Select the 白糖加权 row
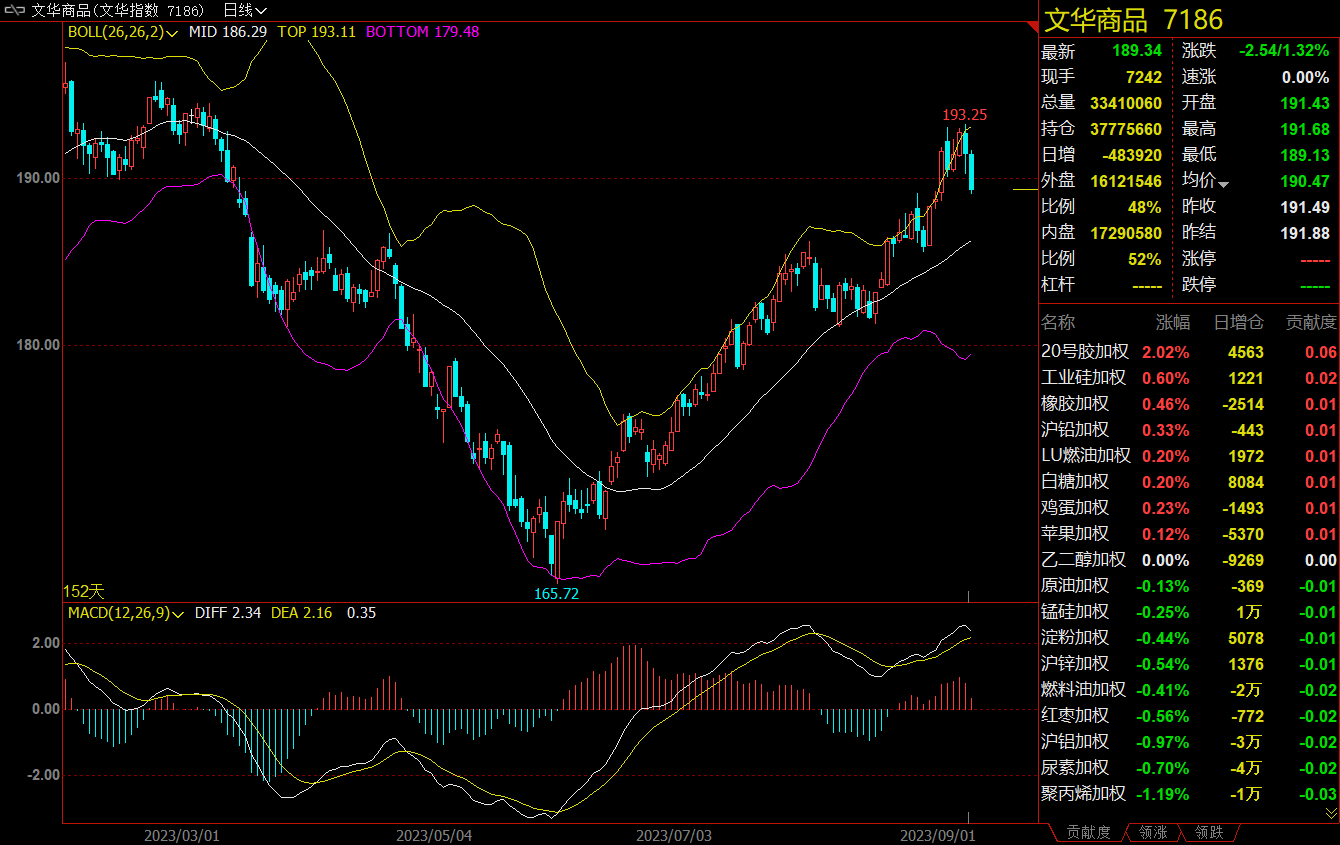This screenshot has height=845, width=1340. click(1189, 482)
